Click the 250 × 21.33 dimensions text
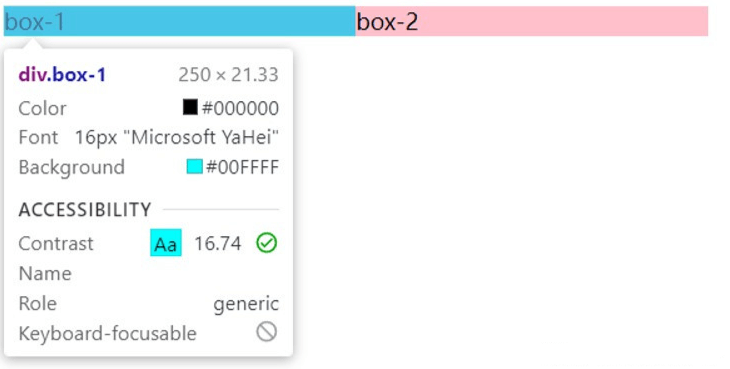Screen dimensions: 730x369 coord(228,74)
